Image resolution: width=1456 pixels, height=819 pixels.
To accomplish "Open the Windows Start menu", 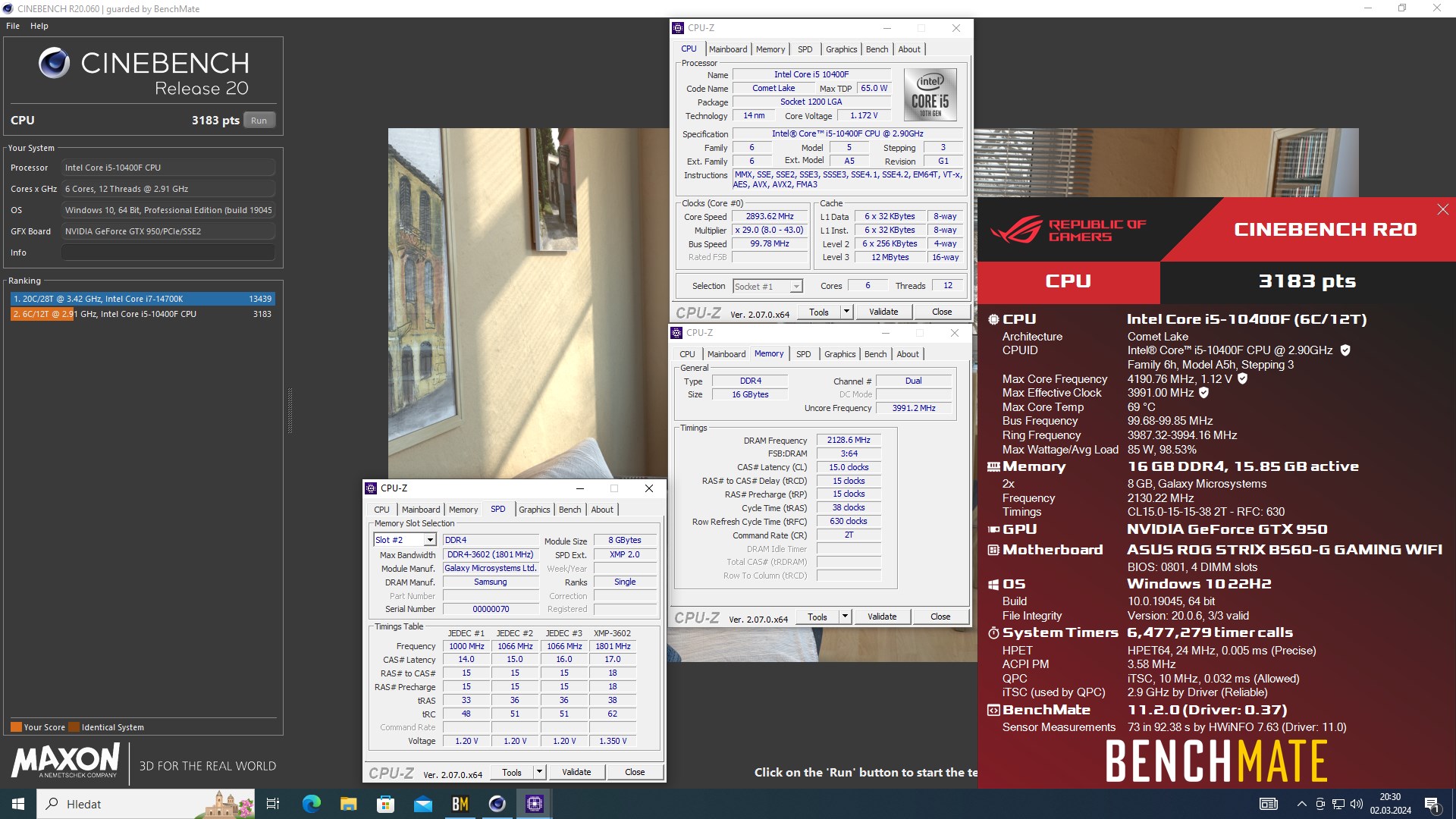I will tap(18, 804).
